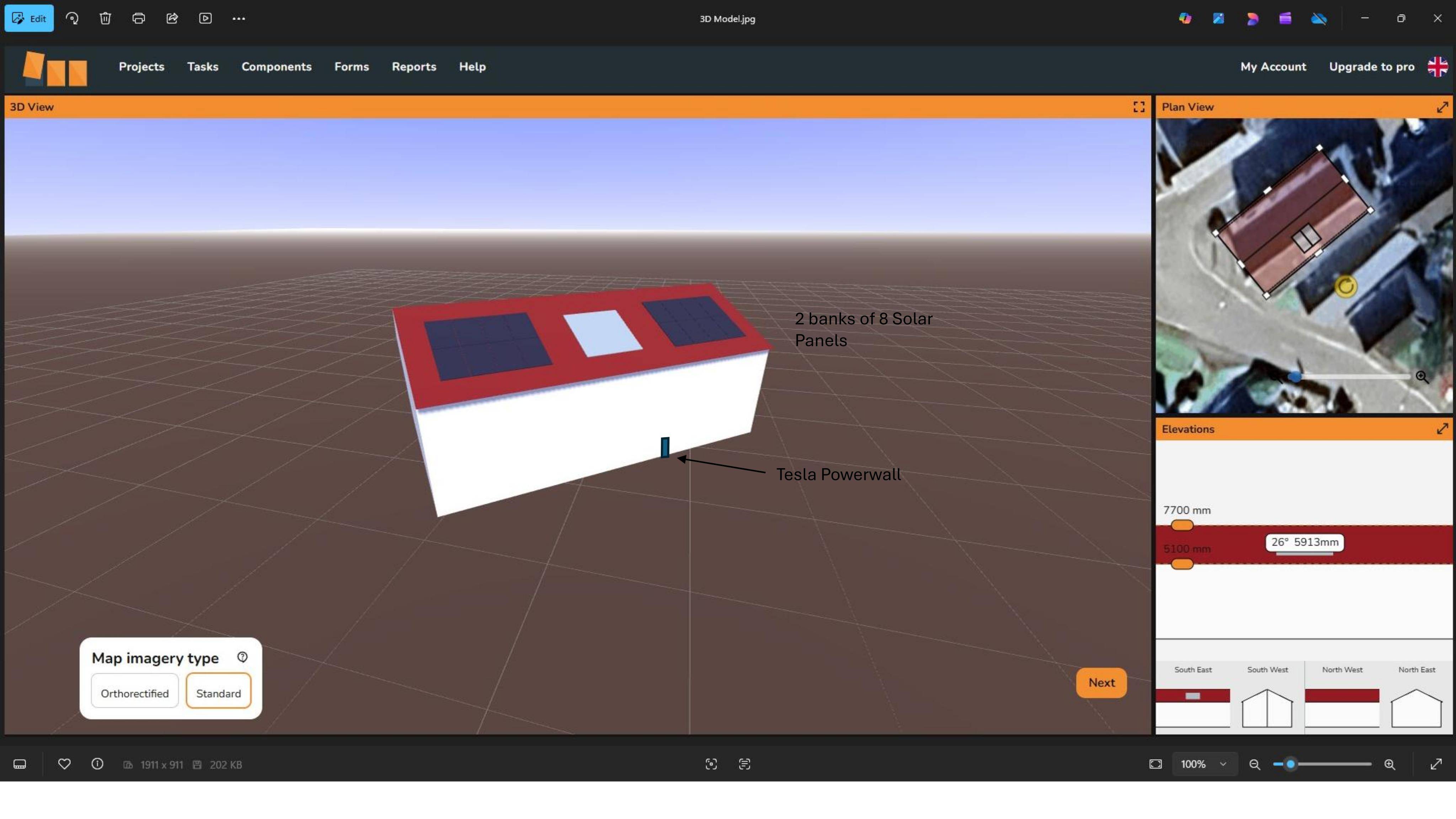Click the visual search scan icon

(x=711, y=764)
